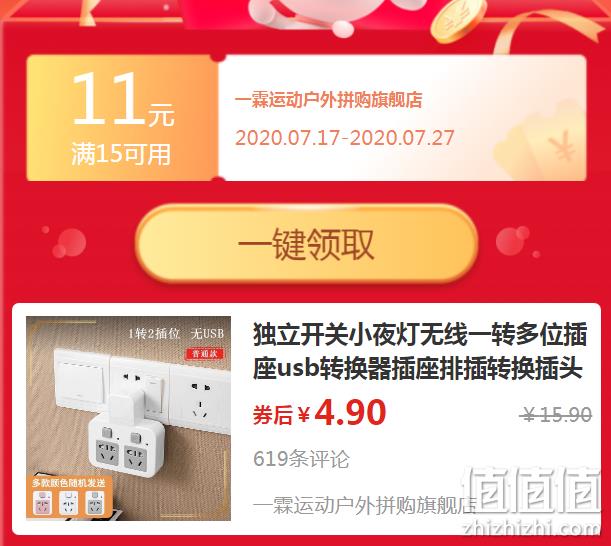
Task: Click the 一键领取 claim coupon button
Action: [306, 244]
